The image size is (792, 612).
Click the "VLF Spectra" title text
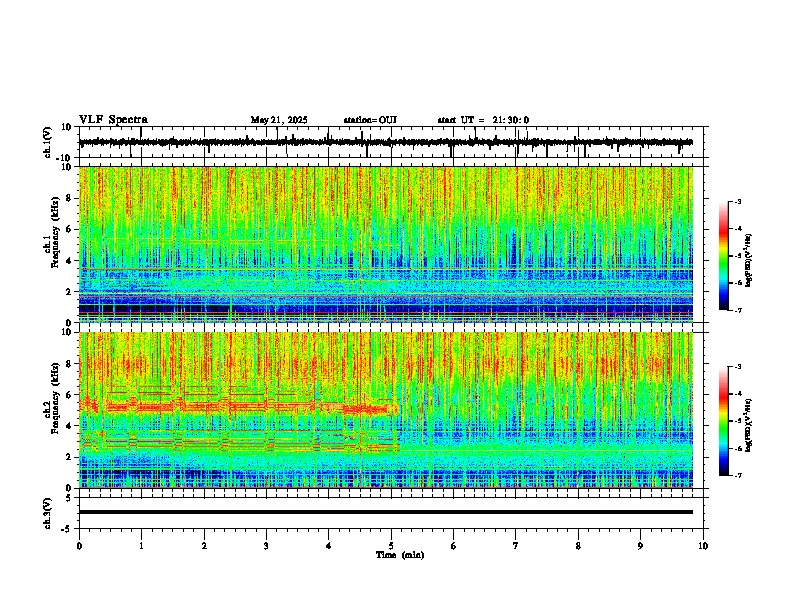pyautogui.click(x=113, y=120)
